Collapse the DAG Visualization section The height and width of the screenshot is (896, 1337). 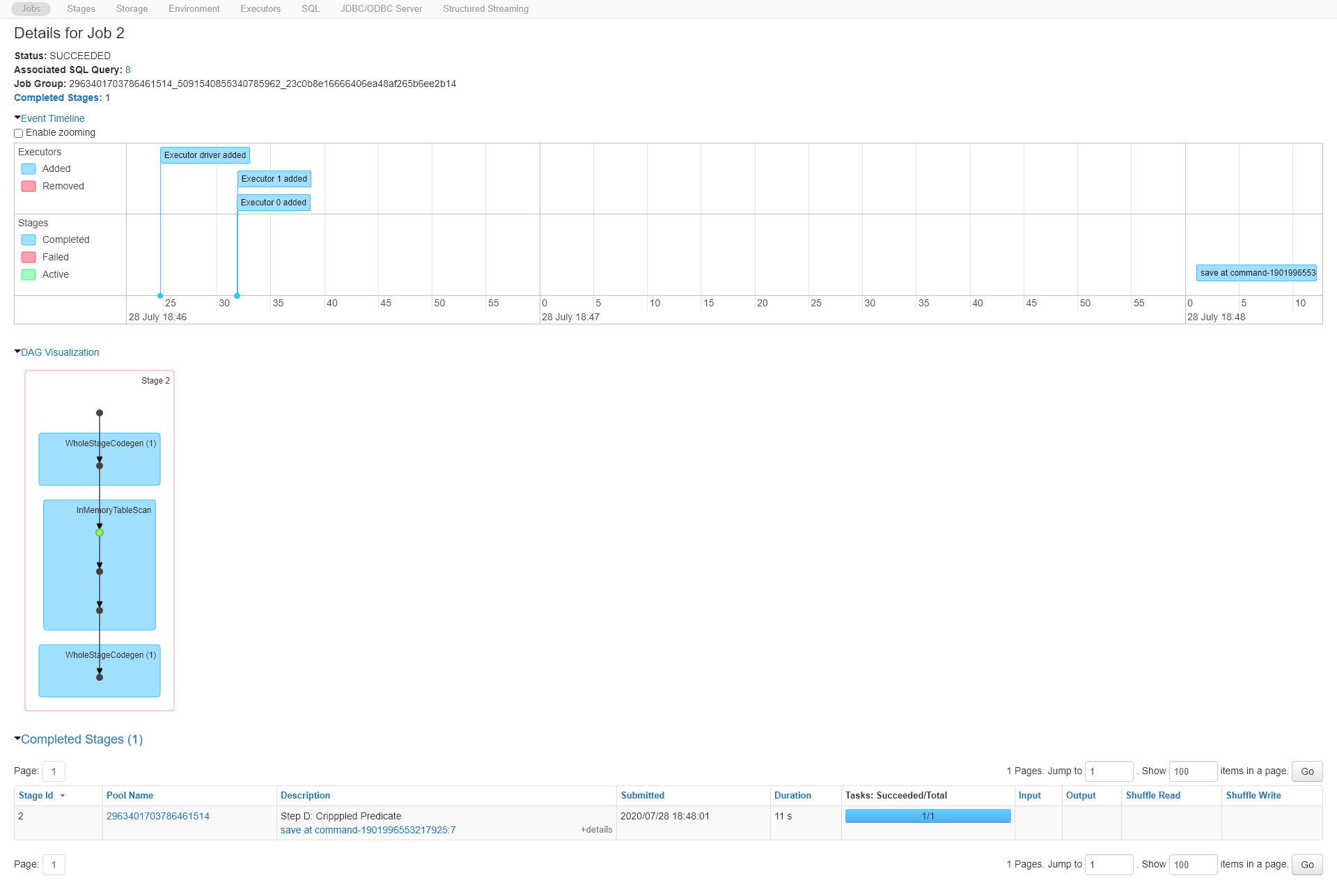pyautogui.click(x=59, y=352)
